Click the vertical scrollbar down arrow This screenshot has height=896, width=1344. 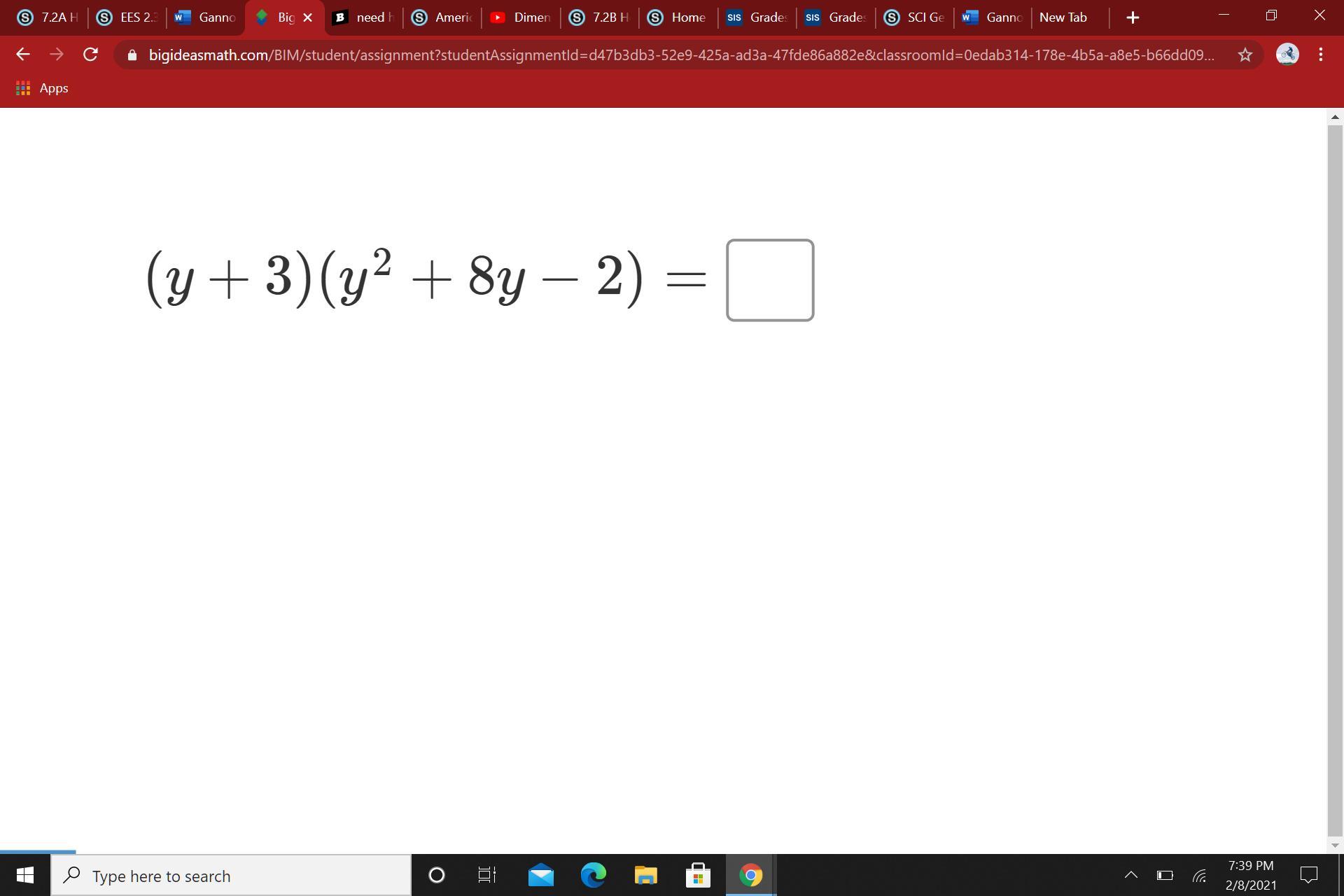(1335, 845)
